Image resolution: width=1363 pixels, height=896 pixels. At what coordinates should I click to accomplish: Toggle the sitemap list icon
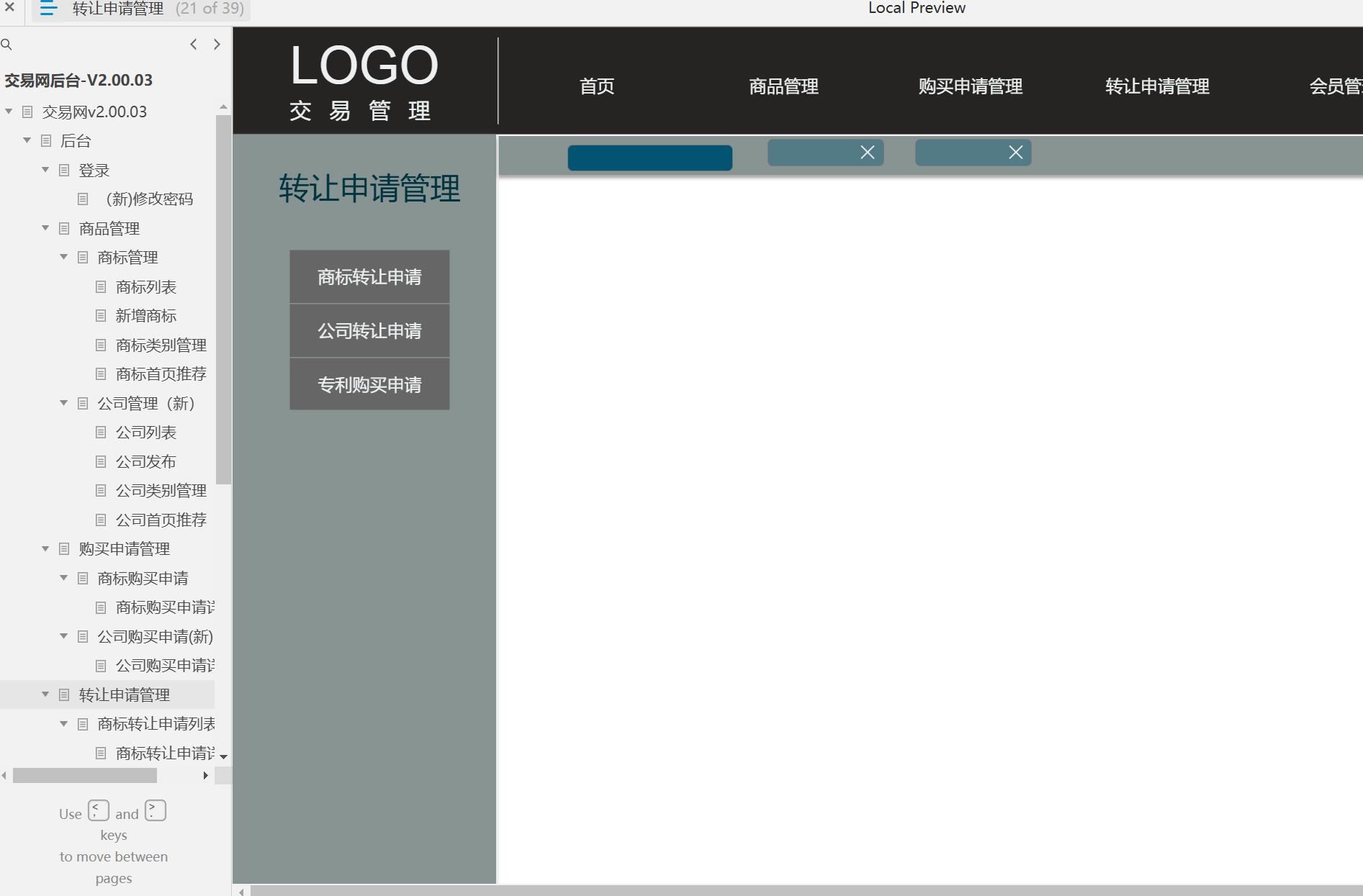click(x=48, y=9)
